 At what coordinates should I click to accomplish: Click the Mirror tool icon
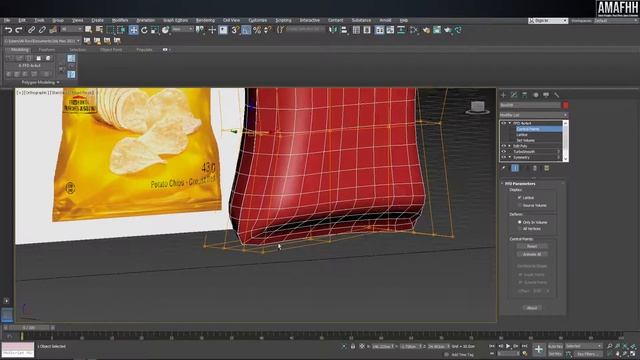(x=333, y=30)
